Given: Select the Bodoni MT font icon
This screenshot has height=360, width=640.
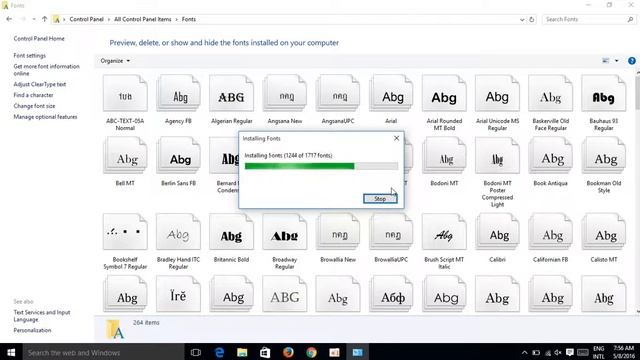Looking at the screenshot, I should pyautogui.click(x=444, y=156).
